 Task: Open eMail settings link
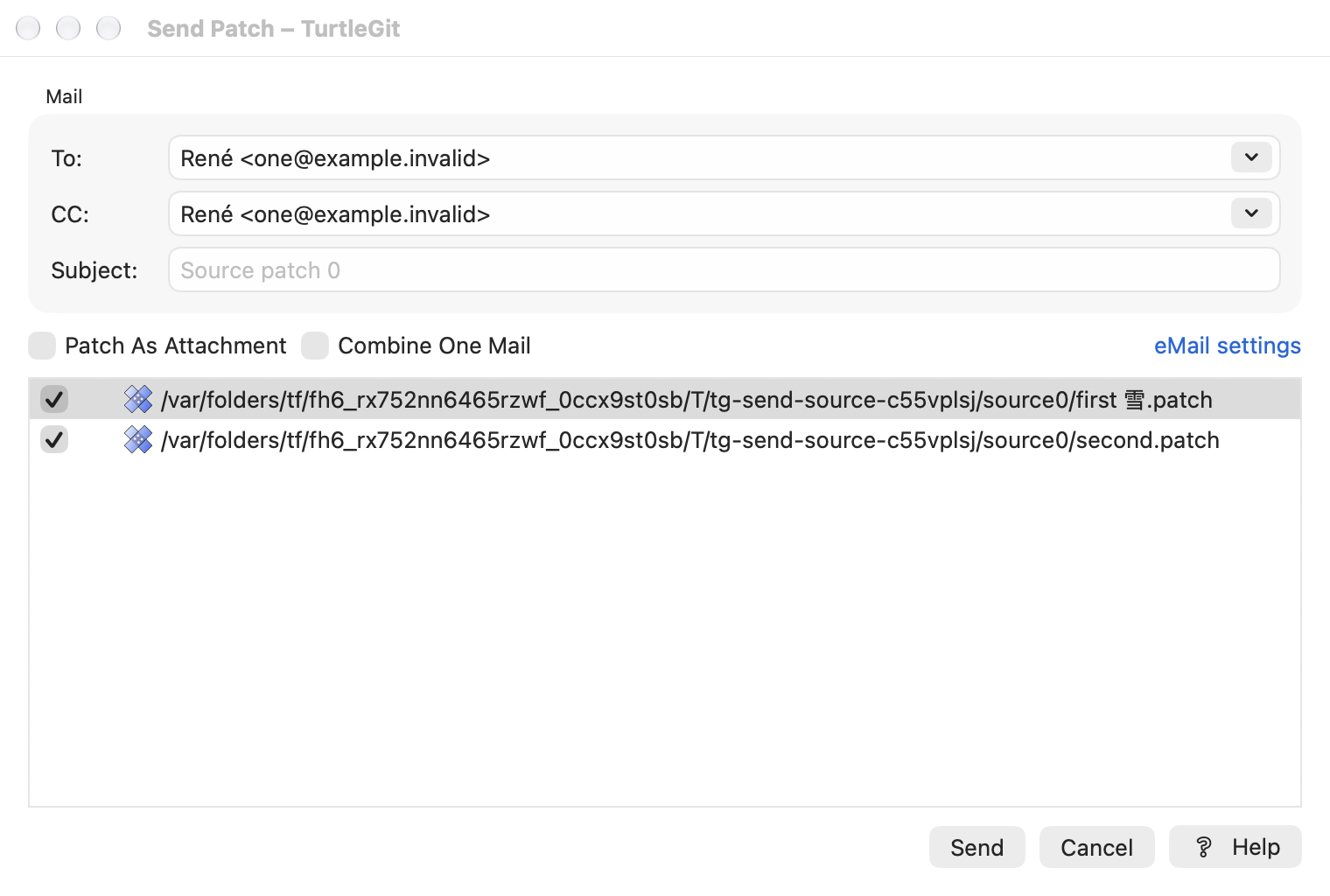pyautogui.click(x=1227, y=346)
